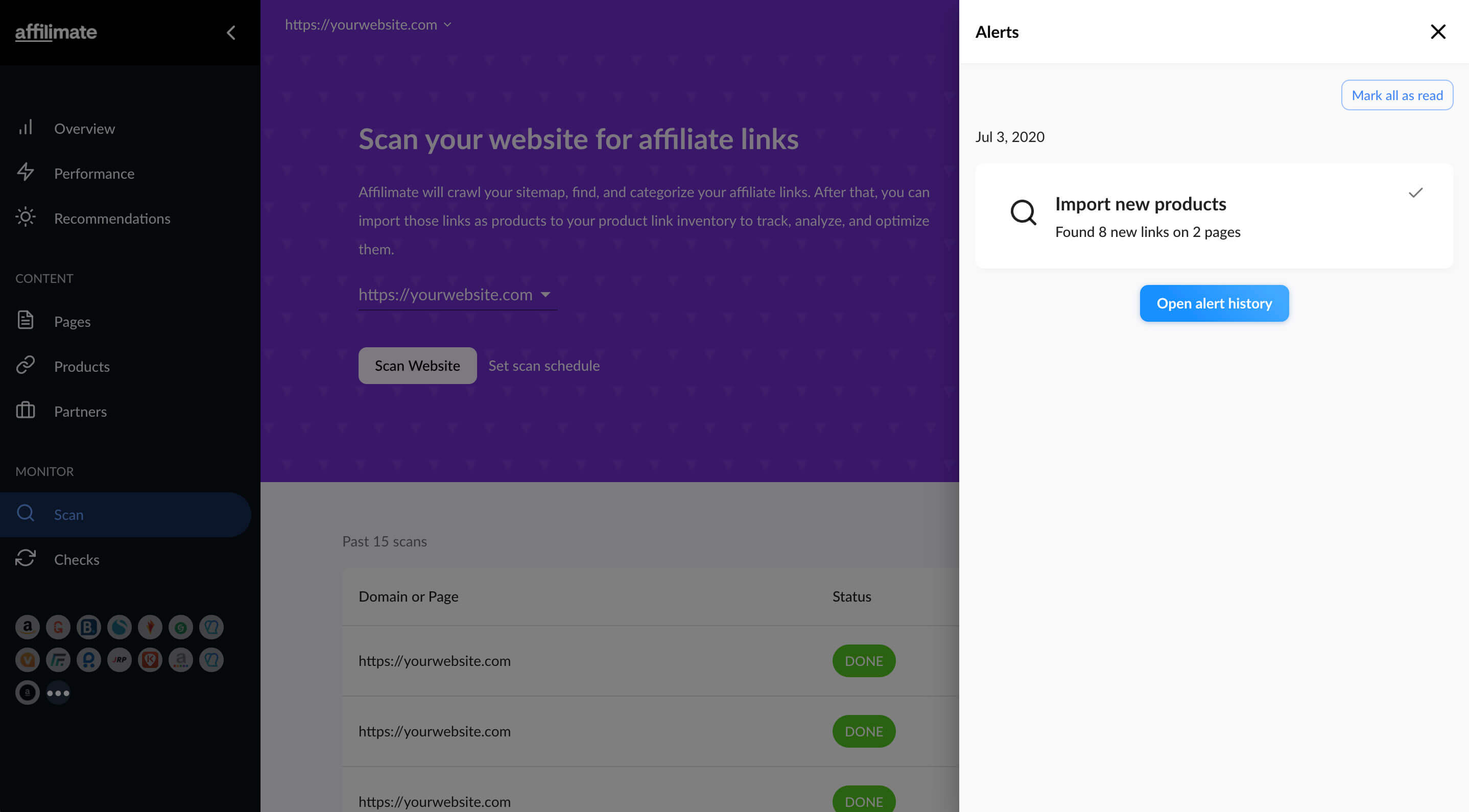
Task: Click the Set scan schedule link
Action: pyautogui.click(x=544, y=365)
